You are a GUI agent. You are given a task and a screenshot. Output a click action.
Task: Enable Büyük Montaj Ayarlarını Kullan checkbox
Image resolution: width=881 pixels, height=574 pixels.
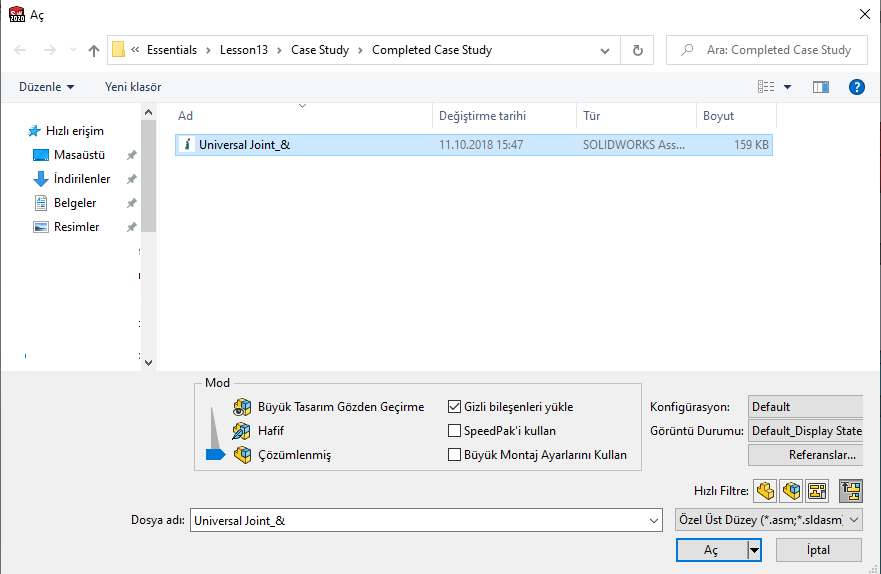454,455
